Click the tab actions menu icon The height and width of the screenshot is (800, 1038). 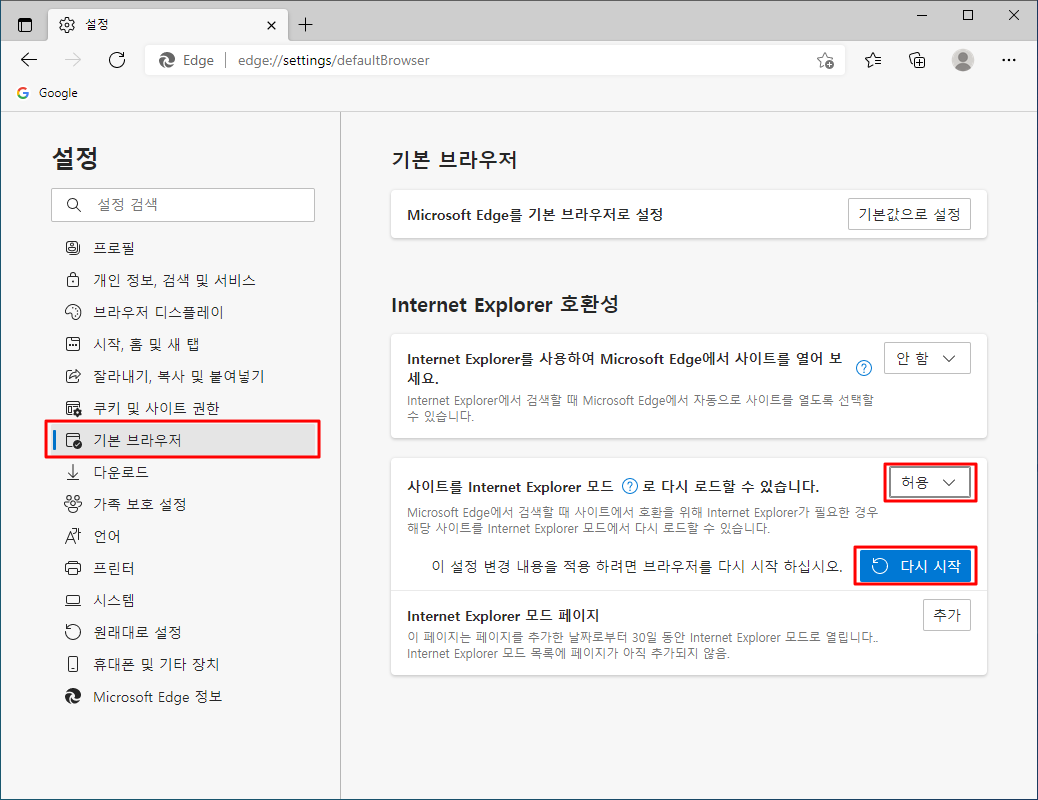25,25
